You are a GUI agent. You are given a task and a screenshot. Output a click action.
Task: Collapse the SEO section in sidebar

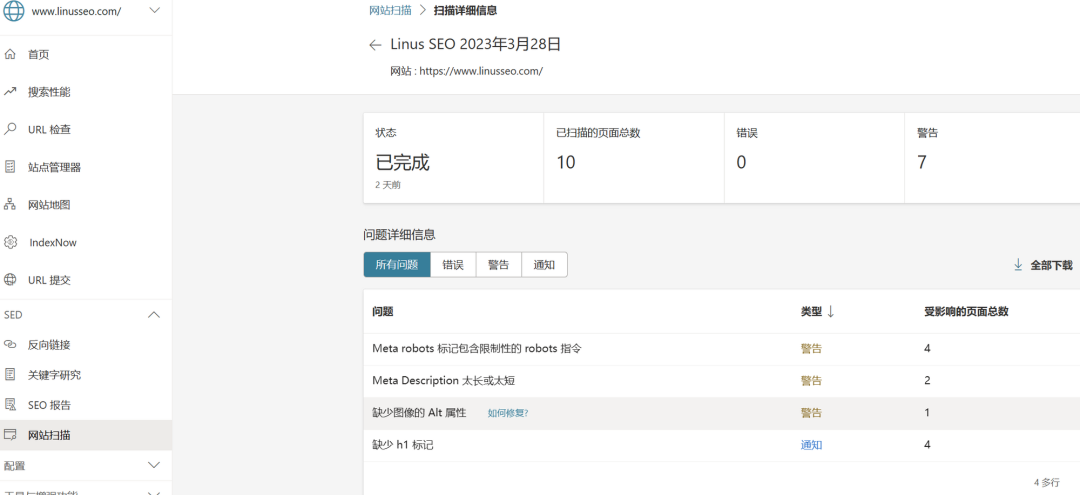(x=154, y=315)
